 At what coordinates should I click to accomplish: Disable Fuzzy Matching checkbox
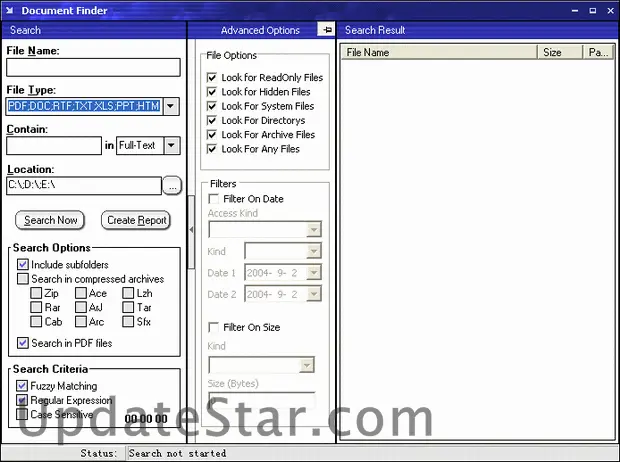[22, 386]
